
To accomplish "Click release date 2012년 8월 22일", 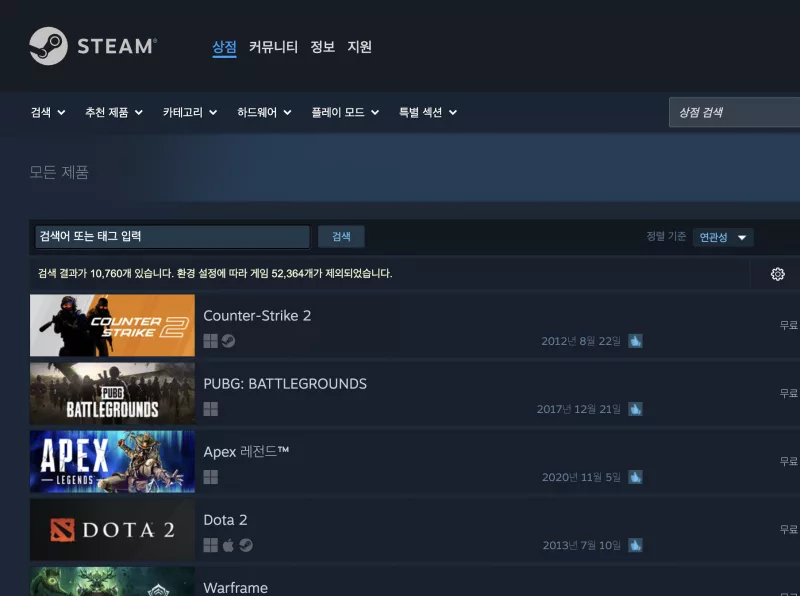I will (x=581, y=341).
